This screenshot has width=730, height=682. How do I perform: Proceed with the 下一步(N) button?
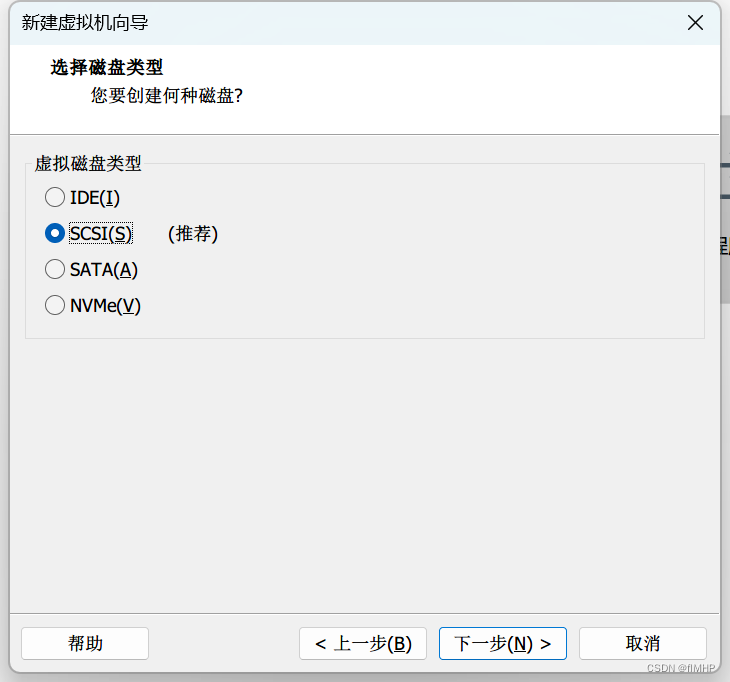pos(503,643)
